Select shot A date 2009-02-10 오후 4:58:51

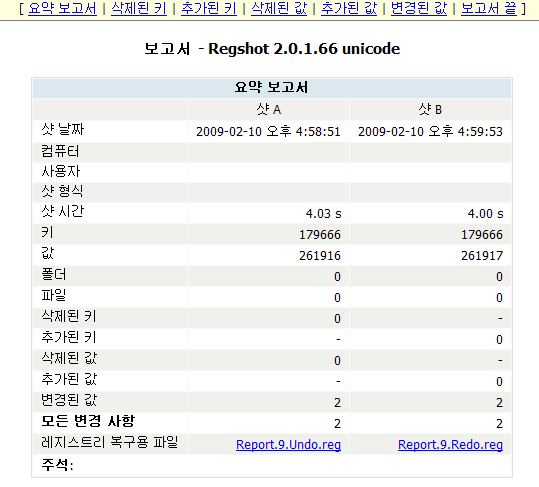[x=268, y=131]
